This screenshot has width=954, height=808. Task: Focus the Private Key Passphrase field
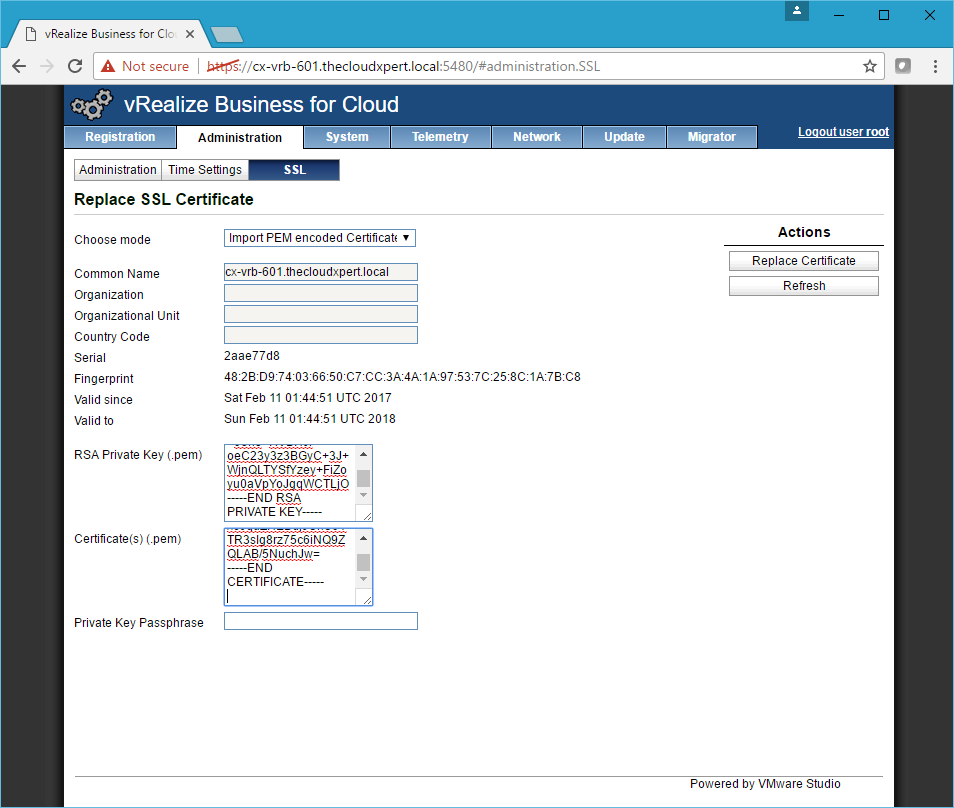click(x=320, y=621)
